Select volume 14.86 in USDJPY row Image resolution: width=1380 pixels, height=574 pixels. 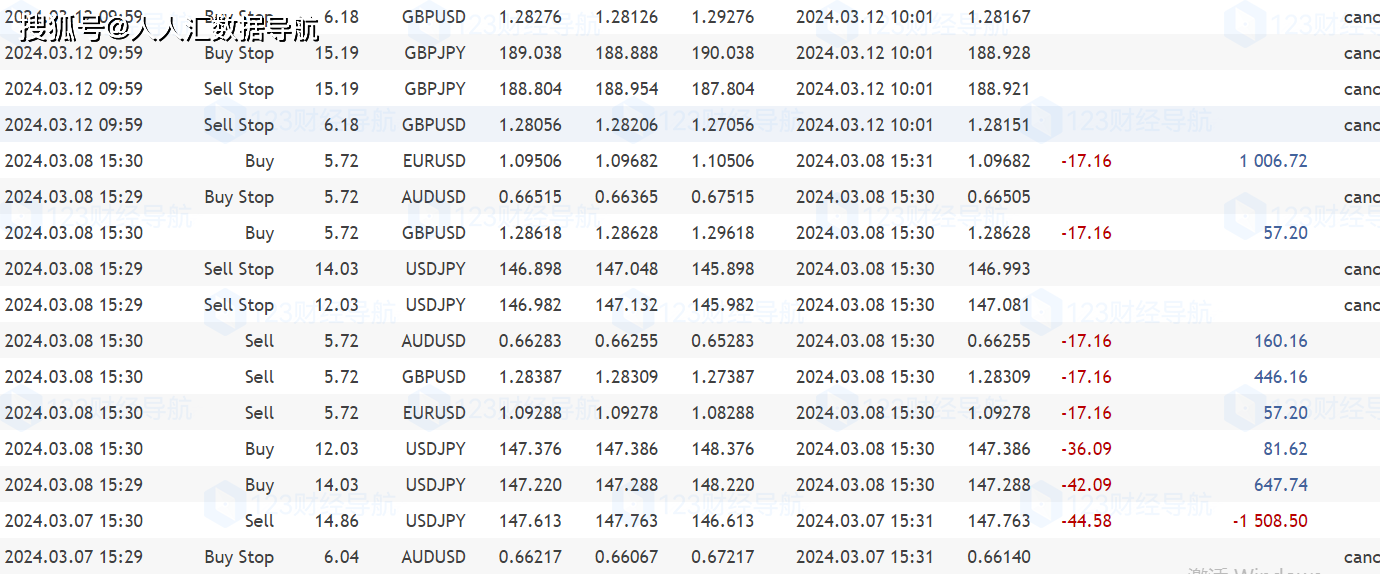pos(336,521)
